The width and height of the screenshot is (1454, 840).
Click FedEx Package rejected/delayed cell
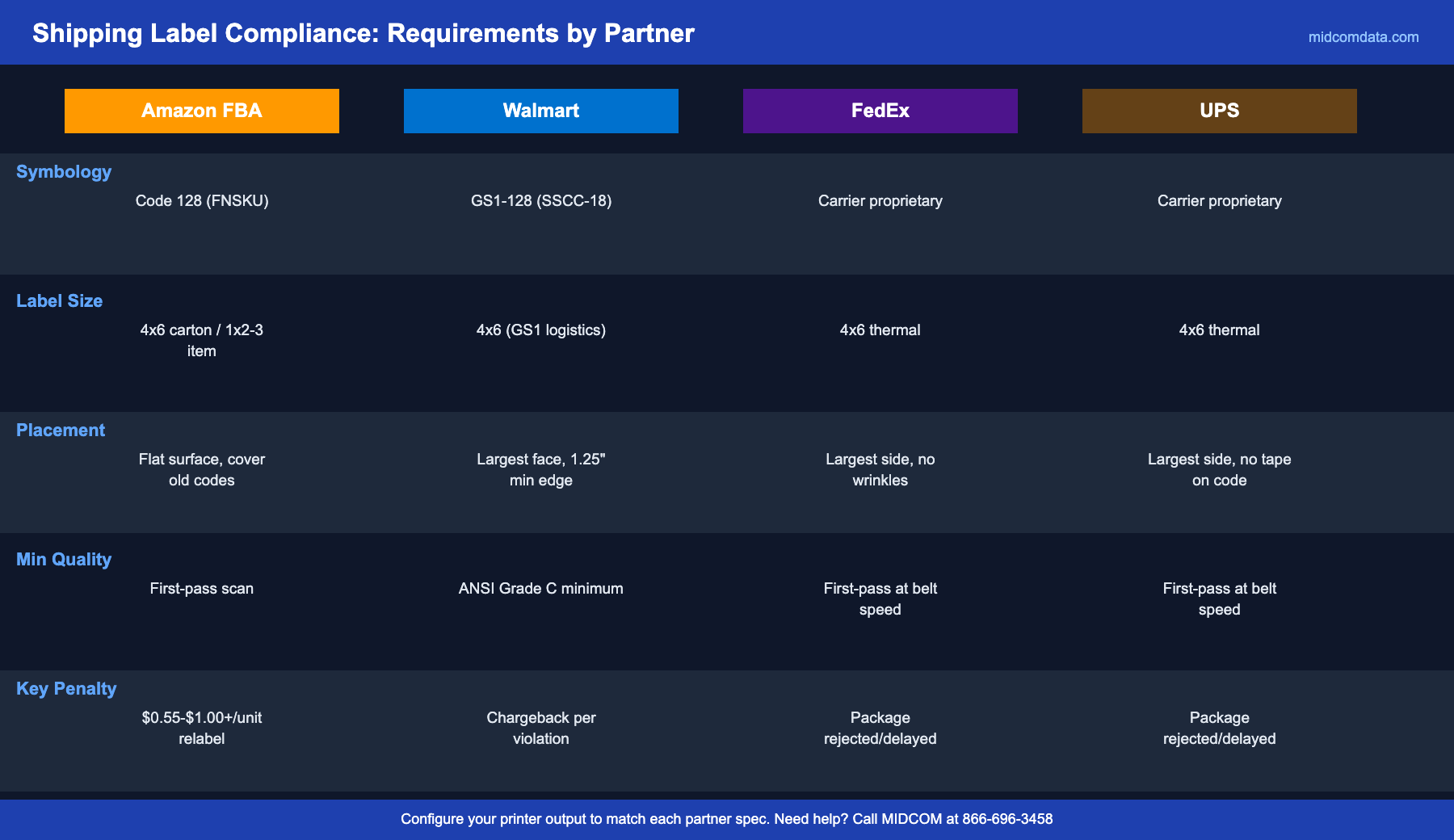click(880, 728)
